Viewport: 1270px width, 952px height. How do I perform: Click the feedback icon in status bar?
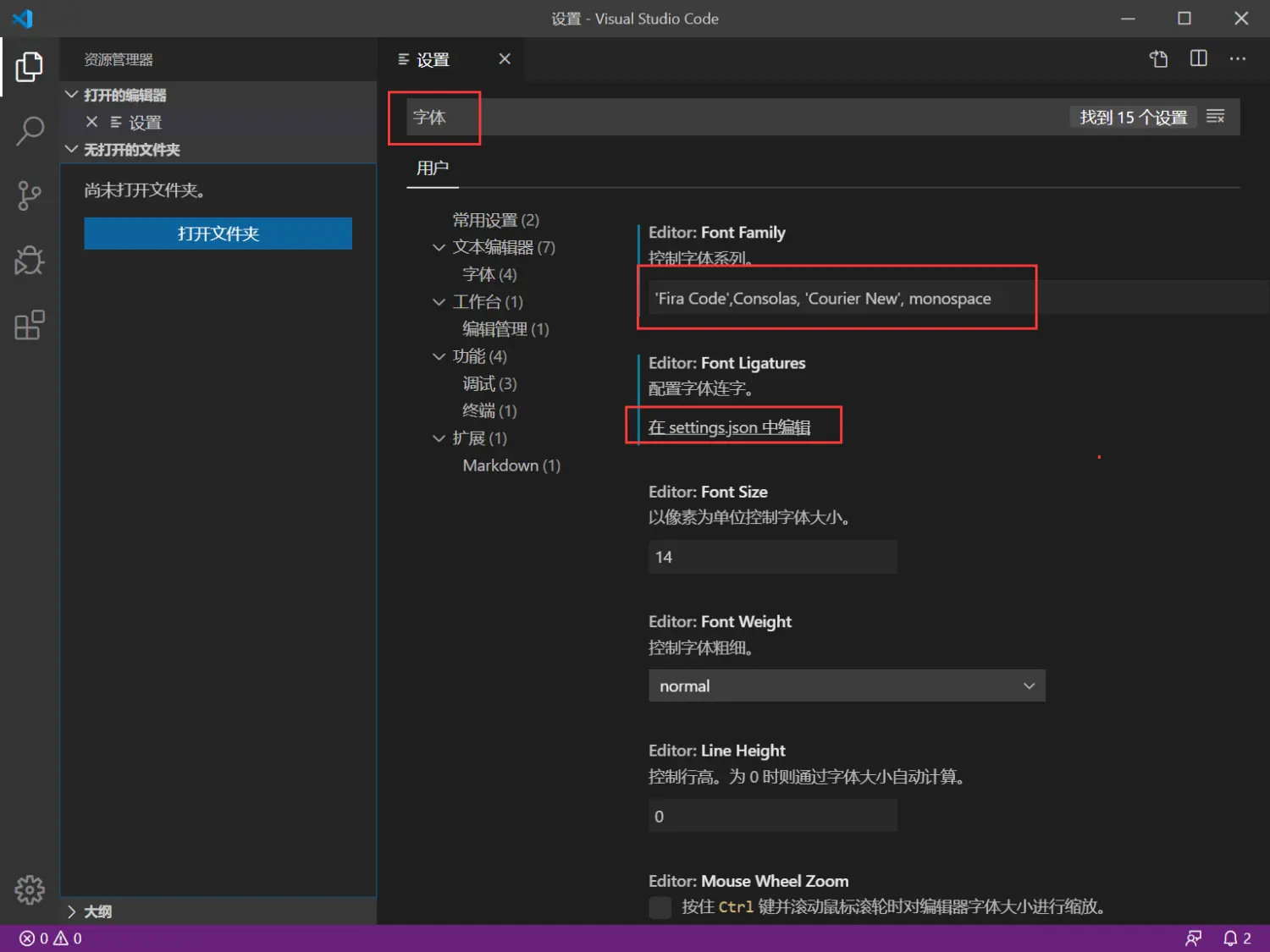[x=1194, y=938]
